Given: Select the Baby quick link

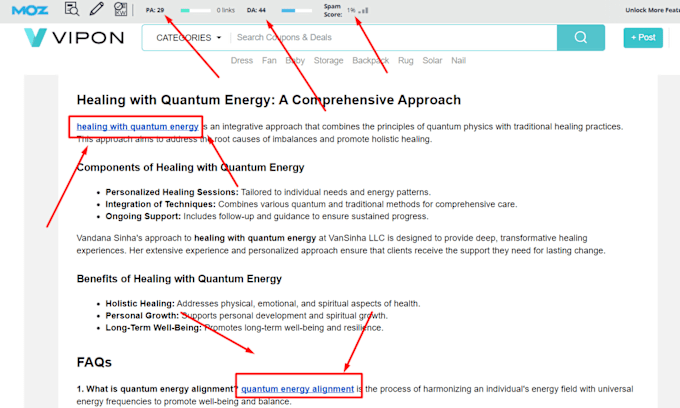Looking at the screenshot, I should pyautogui.click(x=295, y=60).
